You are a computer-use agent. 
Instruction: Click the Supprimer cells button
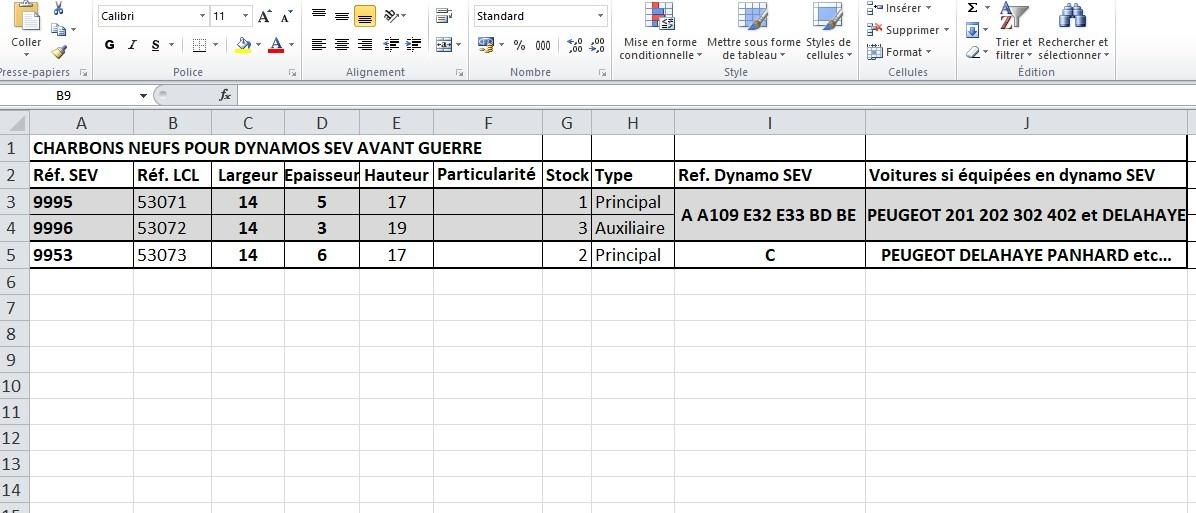pyautogui.click(x=910, y=30)
